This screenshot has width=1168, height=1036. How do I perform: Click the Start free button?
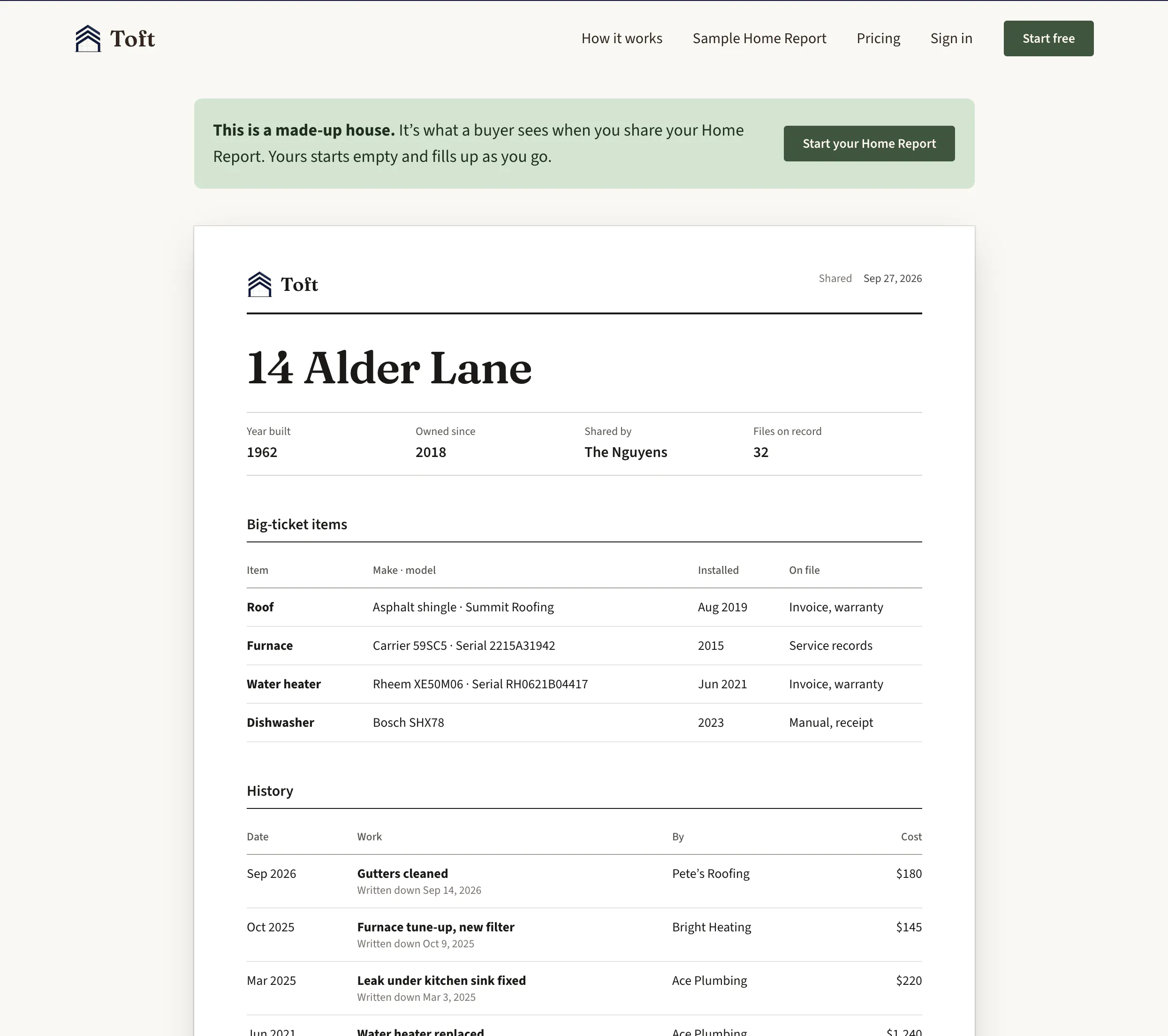(1048, 38)
